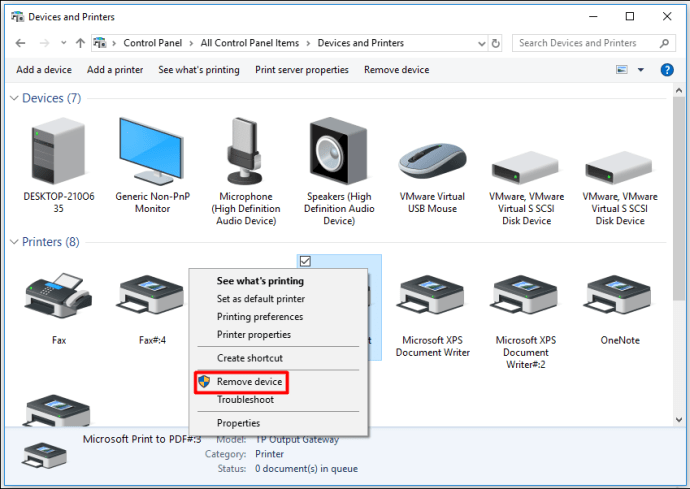The height and width of the screenshot is (489, 690).
Task: Click the vertical scrollbar thumb
Action: click(679, 199)
